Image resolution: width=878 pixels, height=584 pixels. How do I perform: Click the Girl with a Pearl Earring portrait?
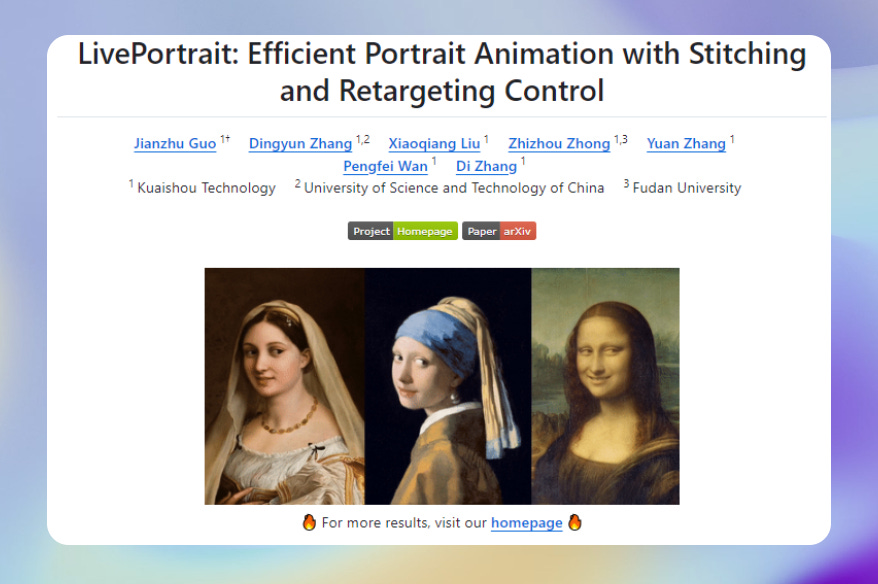click(448, 386)
